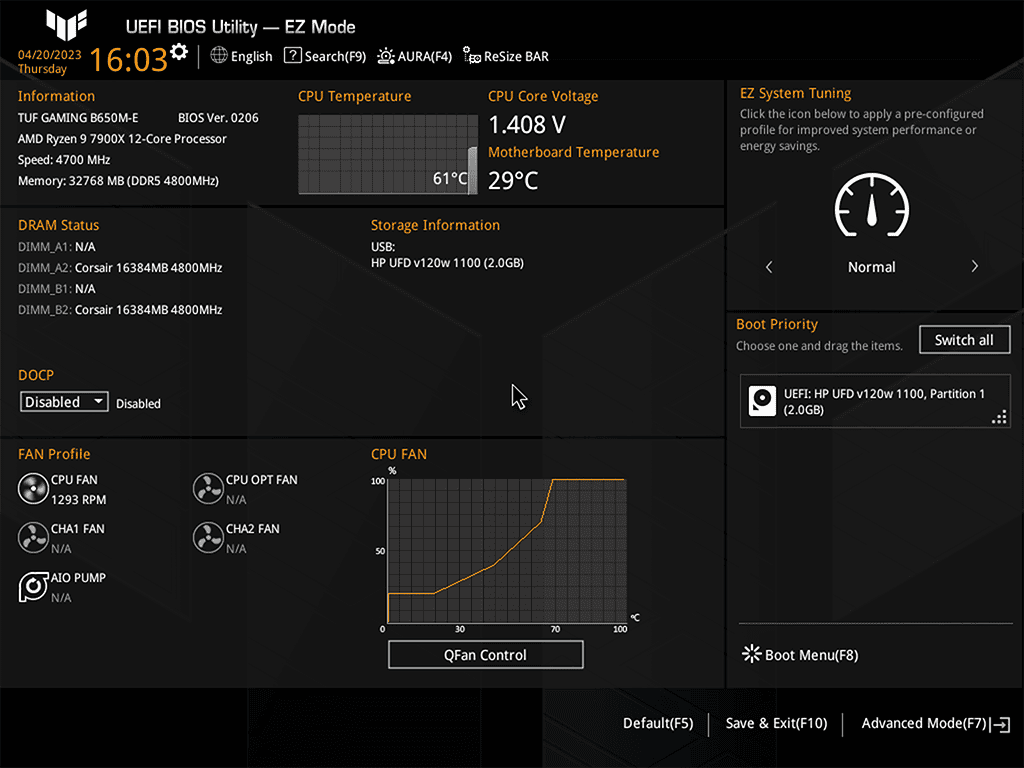Click the CPU FAN curve graph
Image resolution: width=1024 pixels, height=768 pixels.
[507, 550]
